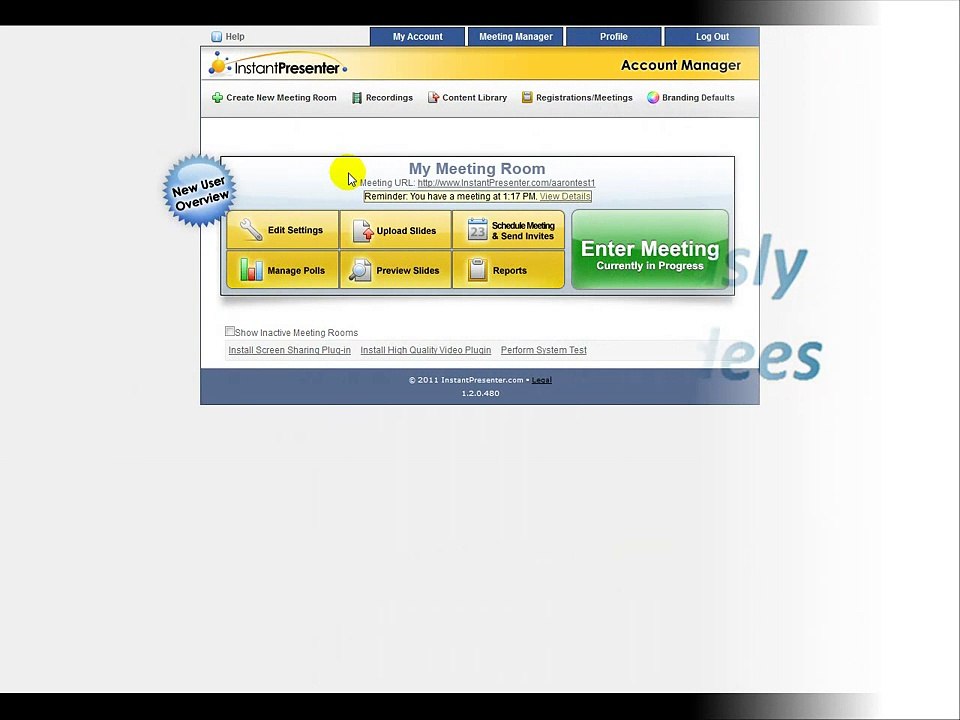The width and height of the screenshot is (960, 720).
Task: Click the magnifier icon on Preview Slides
Action: pos(360,271)
